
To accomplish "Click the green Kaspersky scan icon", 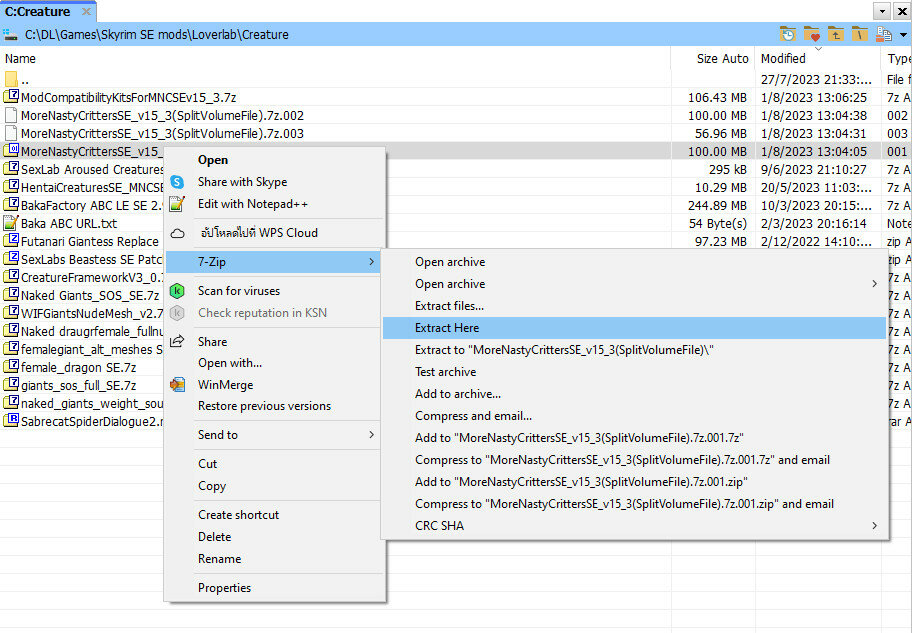I will tap(177, 291).
